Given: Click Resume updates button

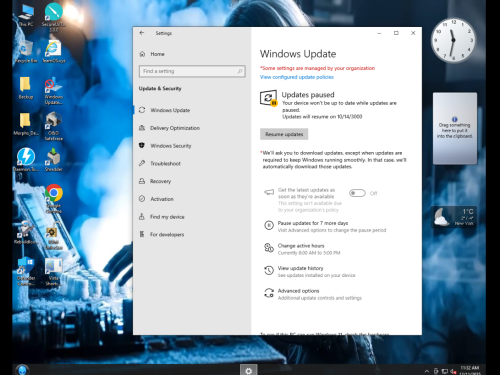Looking at the screenshot, I should (x=284, y=134).
